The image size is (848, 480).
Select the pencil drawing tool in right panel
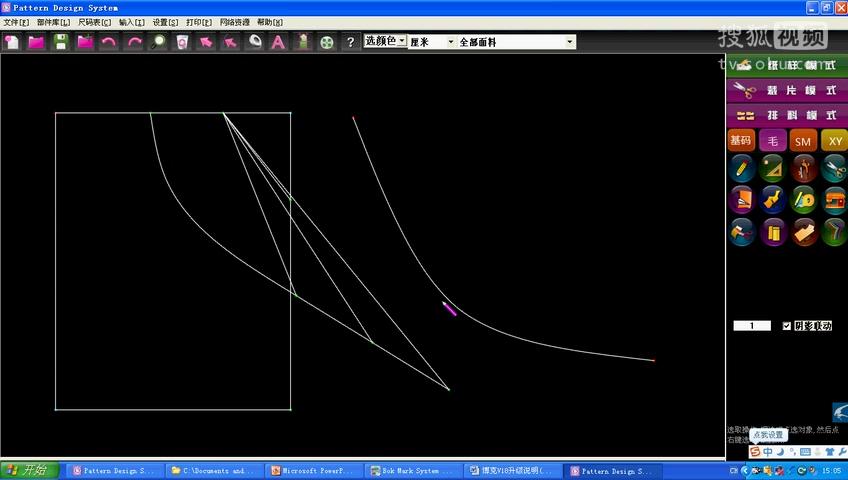(741, 168)
